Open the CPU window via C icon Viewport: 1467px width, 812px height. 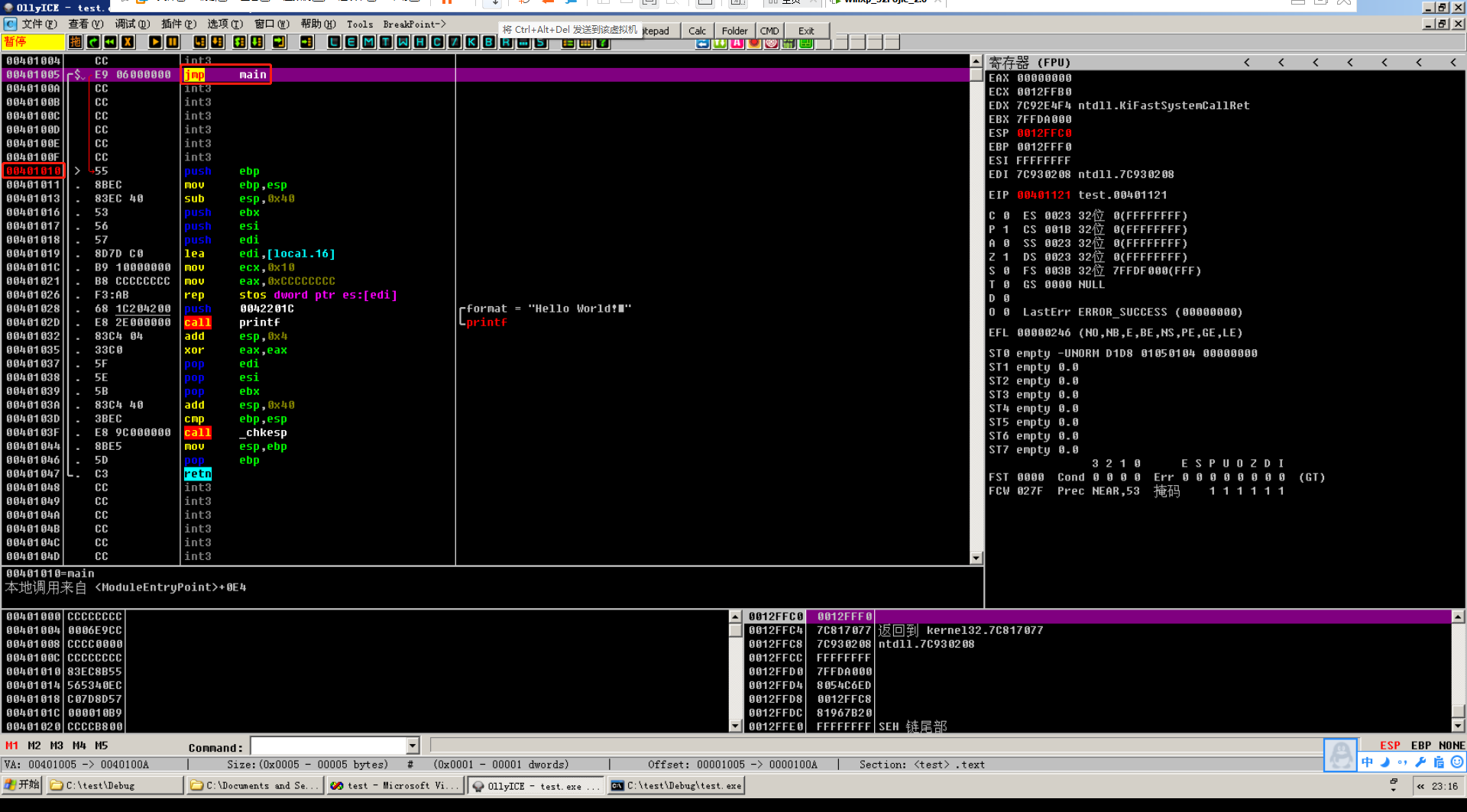point(437,42)
